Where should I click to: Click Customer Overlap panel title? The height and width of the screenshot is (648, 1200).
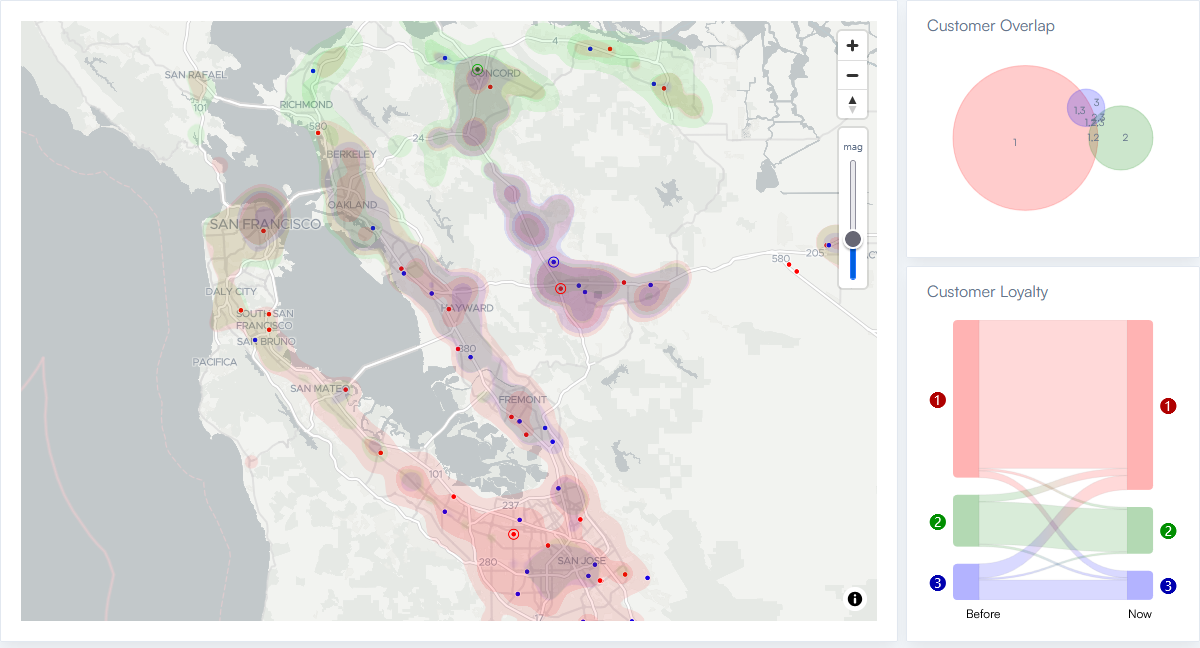tap(990, 26)
